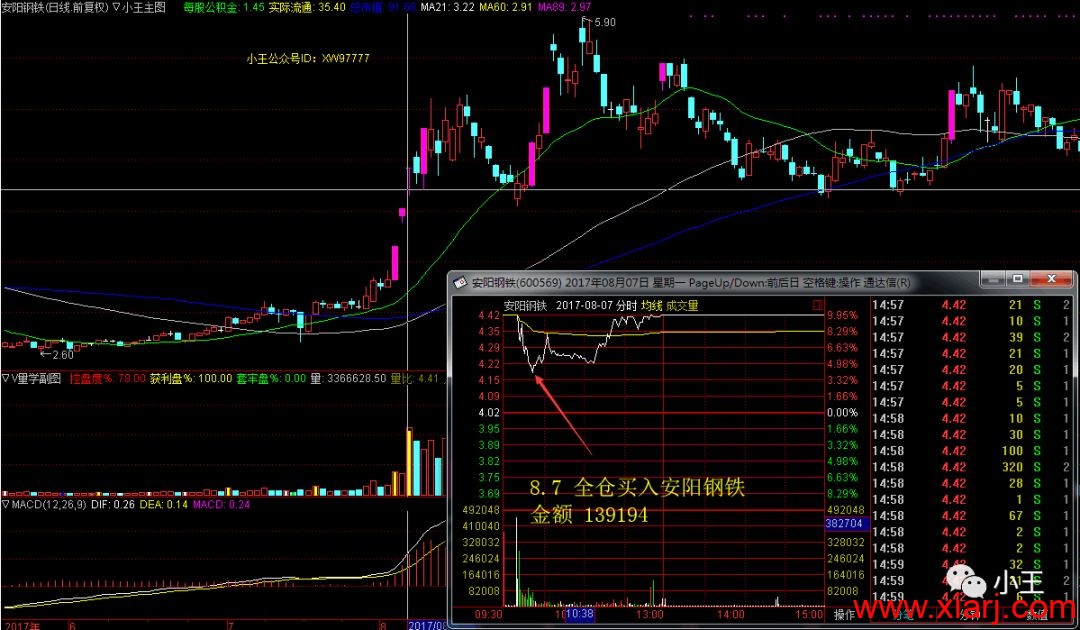Click the 382704 volume value tag
This screenshot has height=630, width=1080.
point(847,524)
